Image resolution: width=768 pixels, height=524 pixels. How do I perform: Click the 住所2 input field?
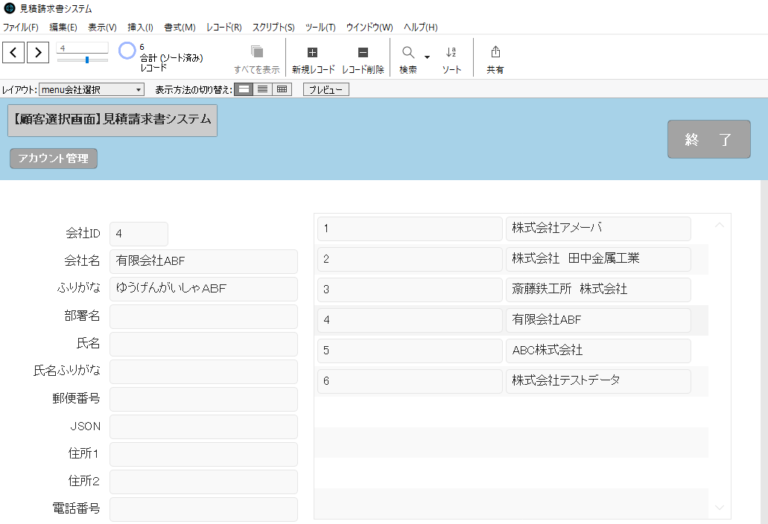point(203,481)
